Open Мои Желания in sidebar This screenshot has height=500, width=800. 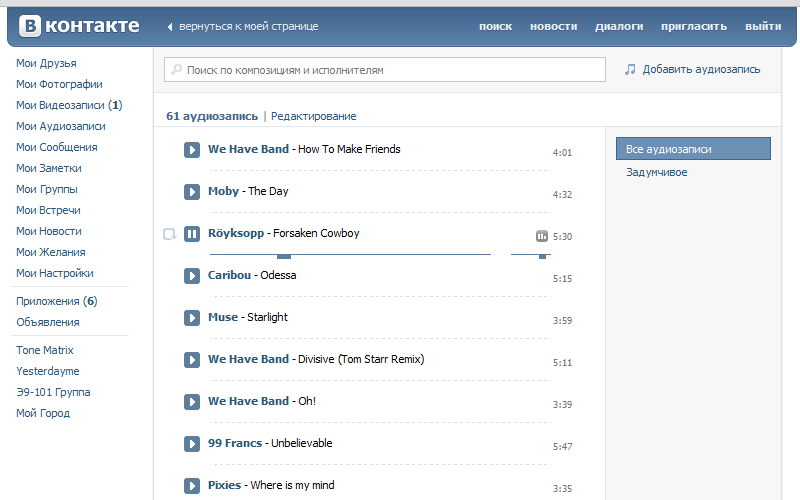(x=51, y=252)
